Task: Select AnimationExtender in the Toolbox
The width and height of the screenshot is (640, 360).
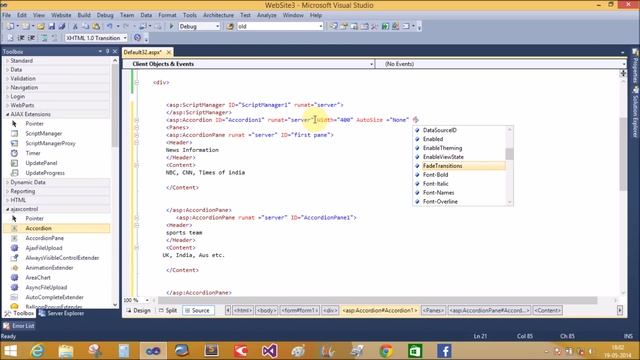Action: 49,268
